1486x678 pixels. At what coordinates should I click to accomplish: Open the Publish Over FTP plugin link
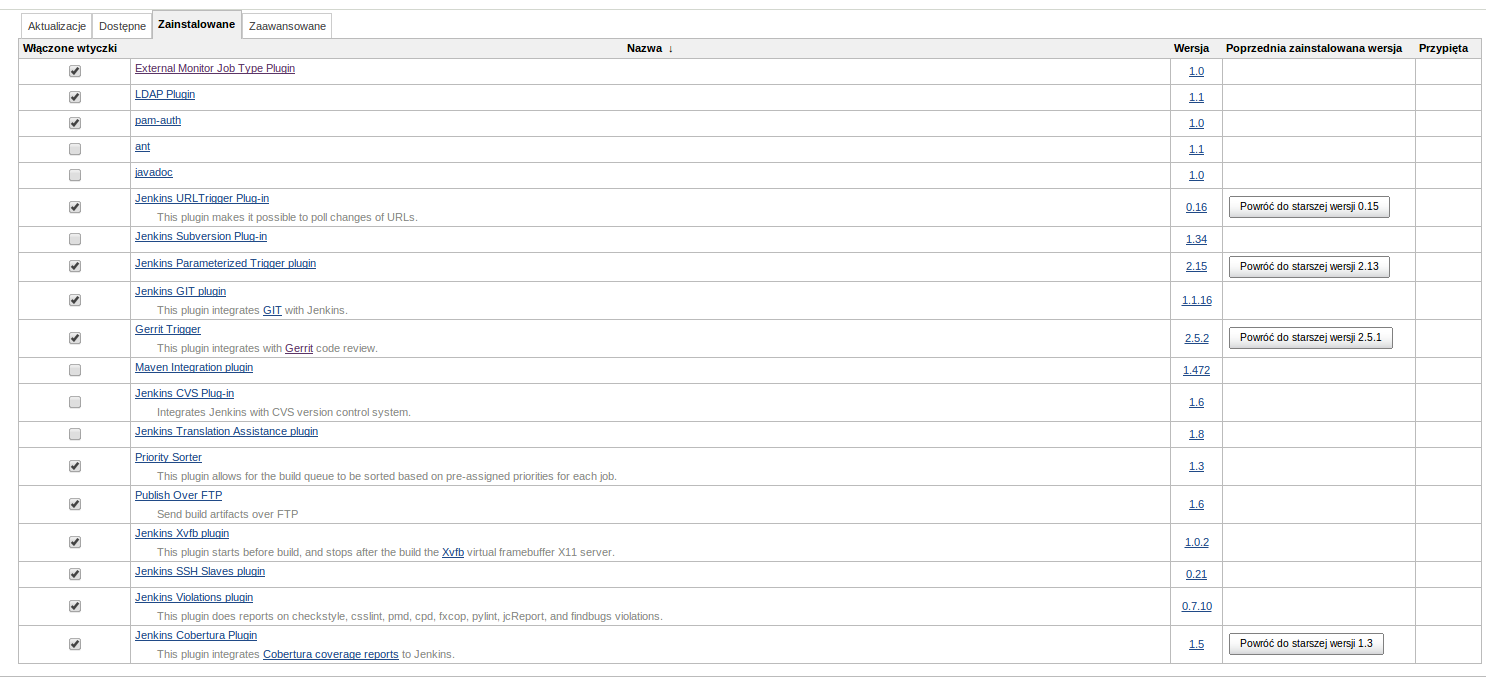point(178,496)
